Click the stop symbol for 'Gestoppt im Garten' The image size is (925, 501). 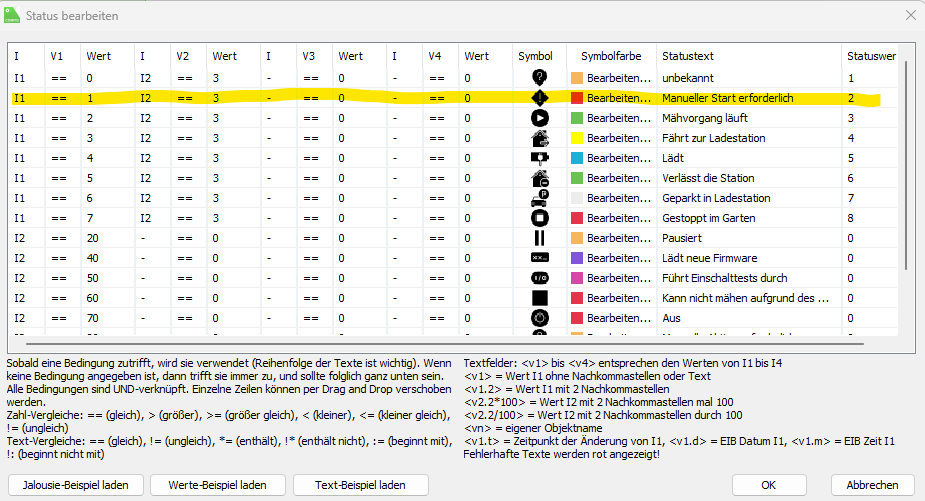tap(539, 218)
